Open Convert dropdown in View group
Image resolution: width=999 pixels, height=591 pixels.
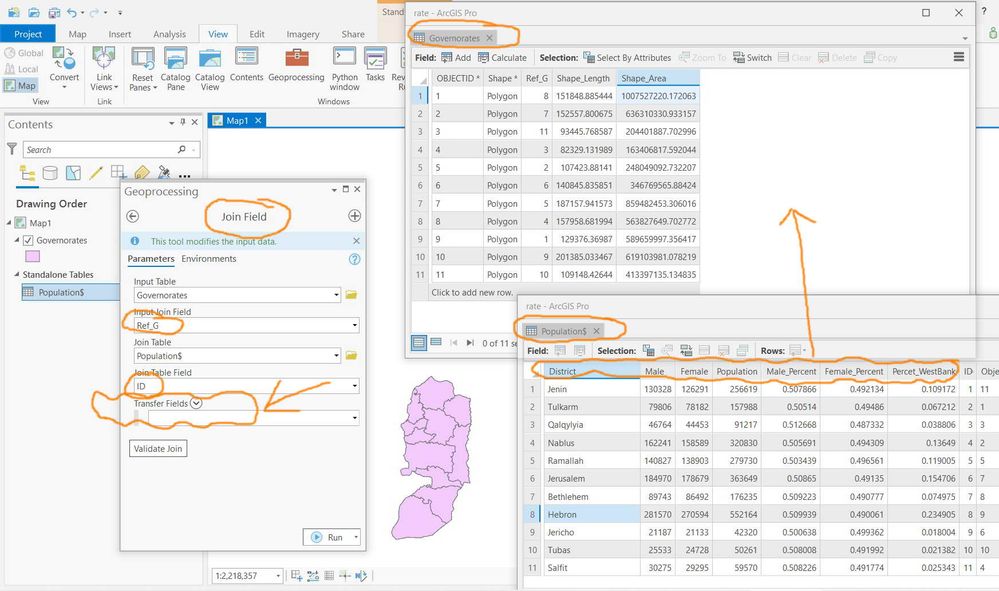[x=64, y=68]
